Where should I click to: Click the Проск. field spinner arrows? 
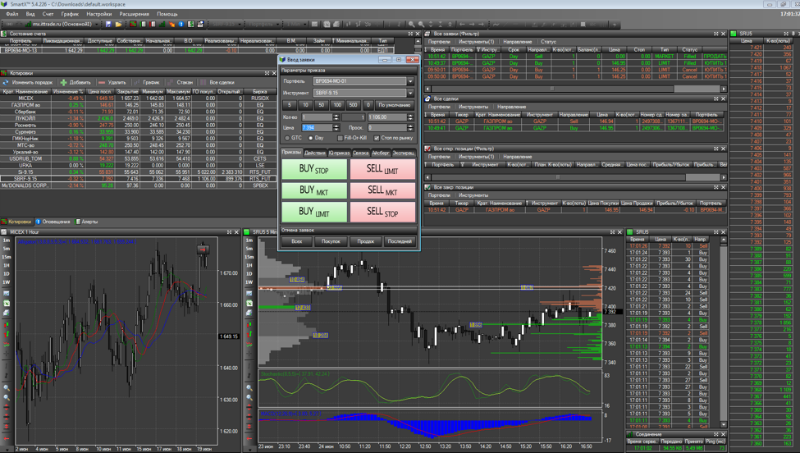410,128
